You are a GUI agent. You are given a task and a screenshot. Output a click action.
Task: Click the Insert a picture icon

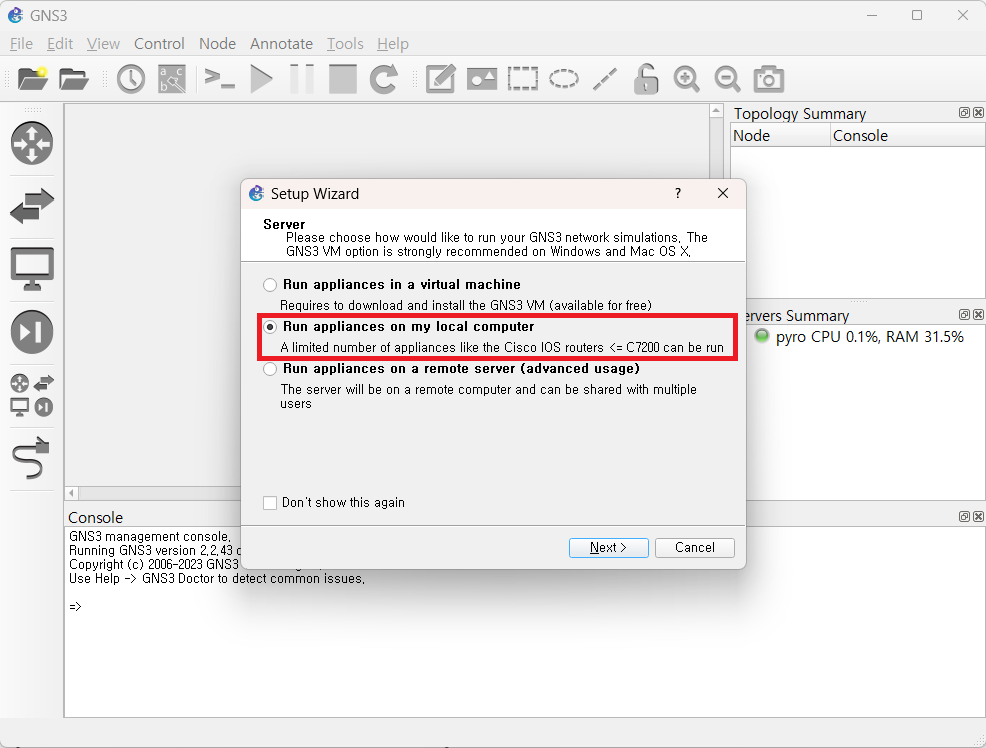482,79
